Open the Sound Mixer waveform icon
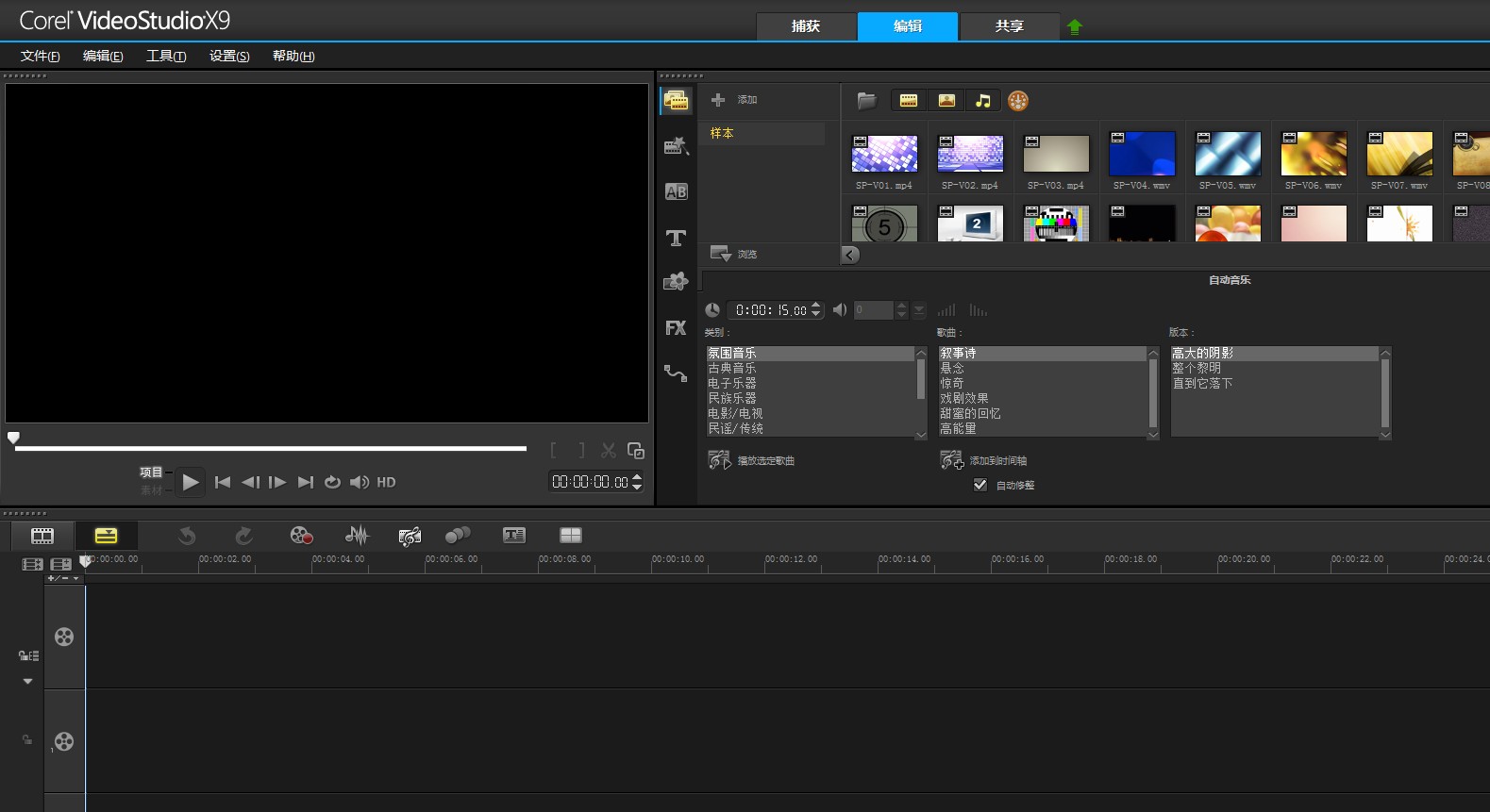The image size is (1490, 812). coord(357,536)
